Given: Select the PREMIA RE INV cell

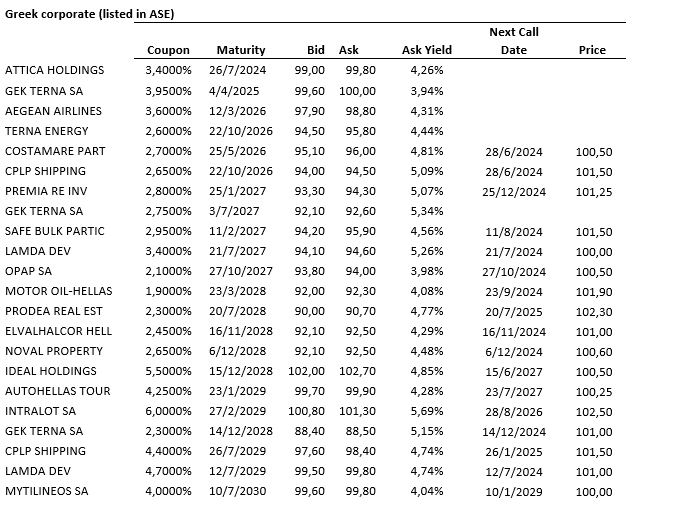Looking at the screenshot, I should click(48, 191).
